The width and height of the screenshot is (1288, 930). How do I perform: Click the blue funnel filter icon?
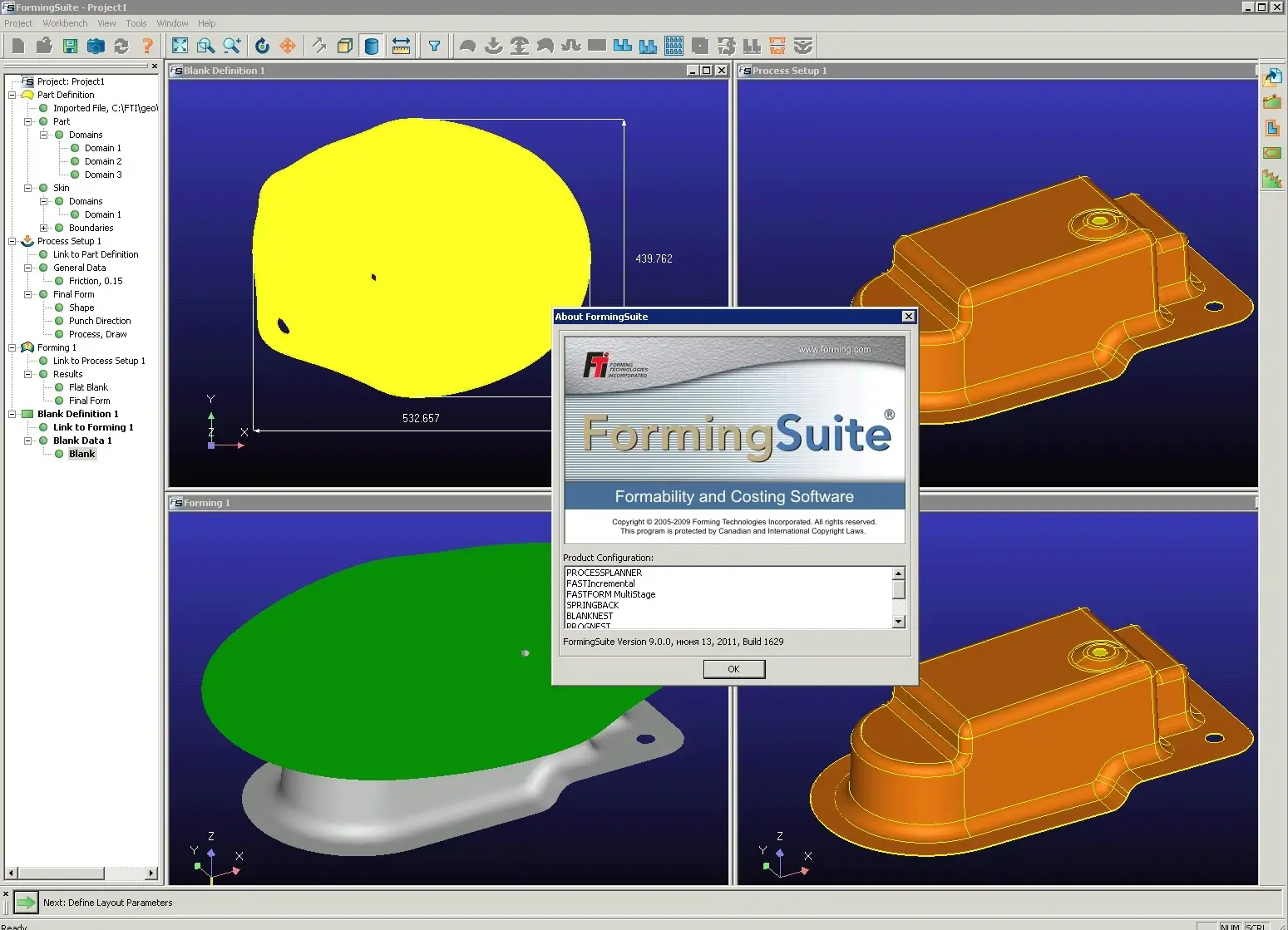point(434,46)
